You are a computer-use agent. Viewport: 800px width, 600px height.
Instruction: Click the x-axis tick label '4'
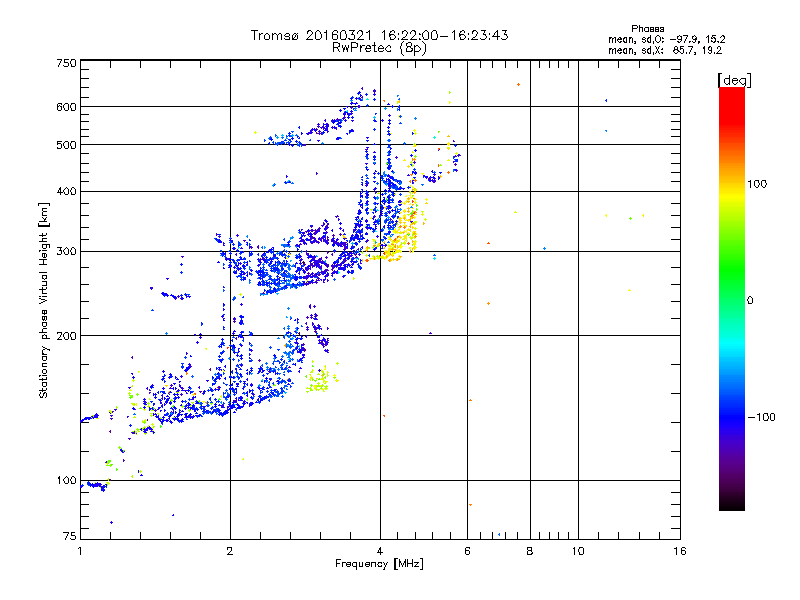click(x=380, y=551)
